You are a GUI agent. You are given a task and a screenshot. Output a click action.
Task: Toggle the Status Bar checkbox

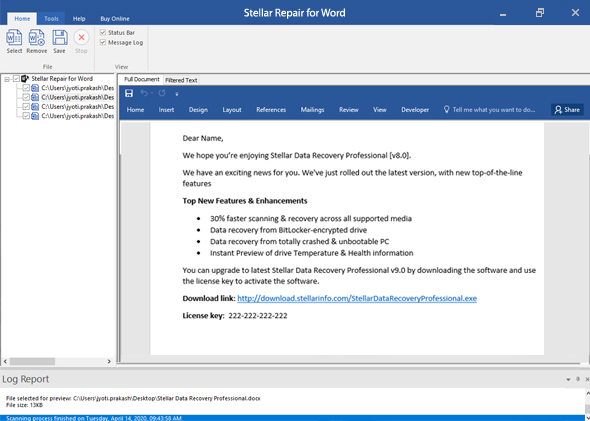(103, 32)
